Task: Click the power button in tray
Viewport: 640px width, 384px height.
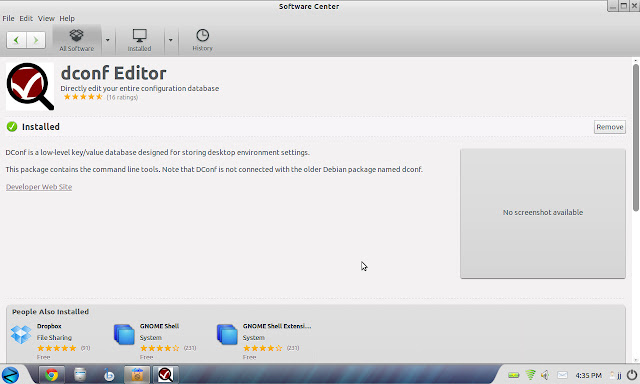Action: click(632, 375)
